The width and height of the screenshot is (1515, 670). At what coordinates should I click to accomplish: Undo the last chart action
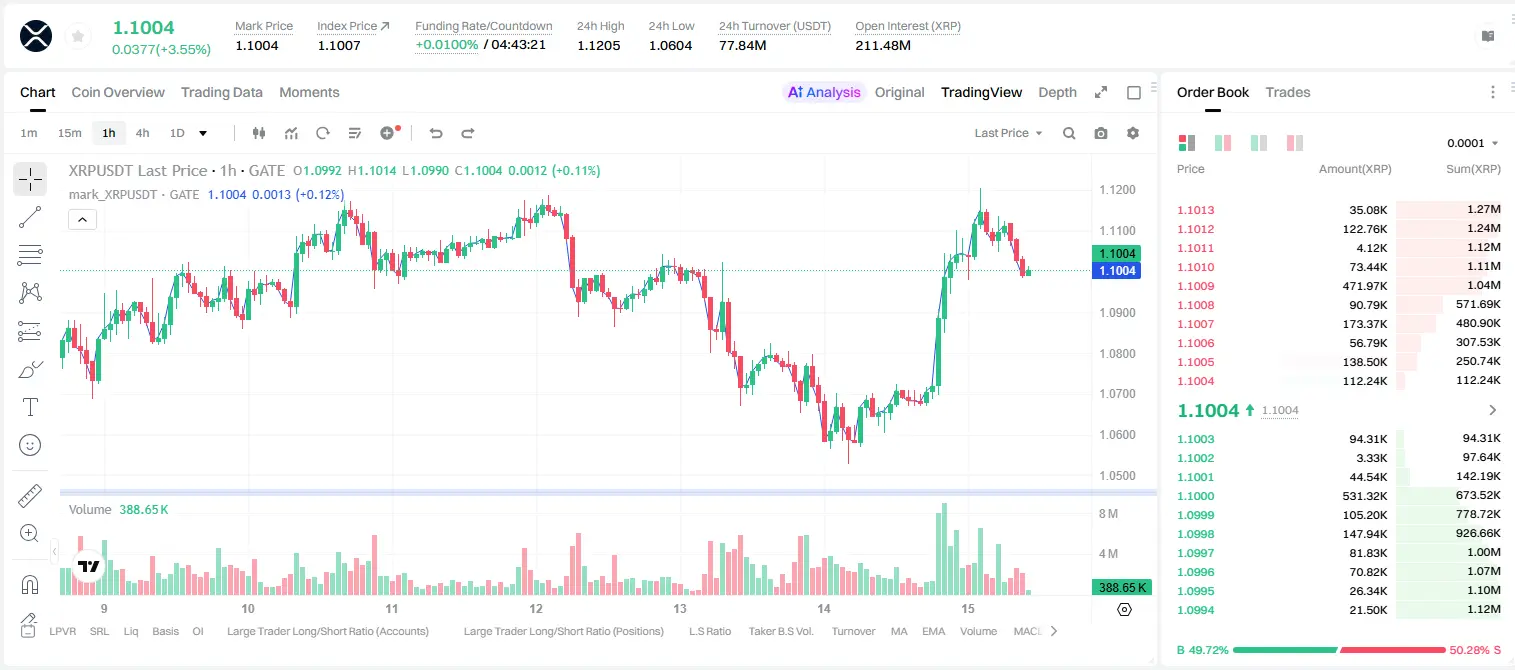click(x=436, y=133)
